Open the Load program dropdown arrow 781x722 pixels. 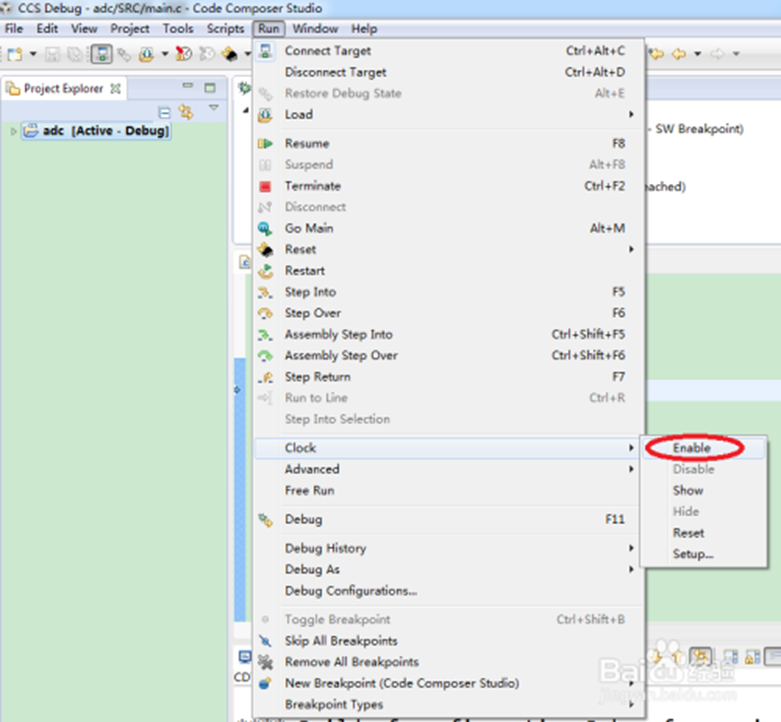165,54
